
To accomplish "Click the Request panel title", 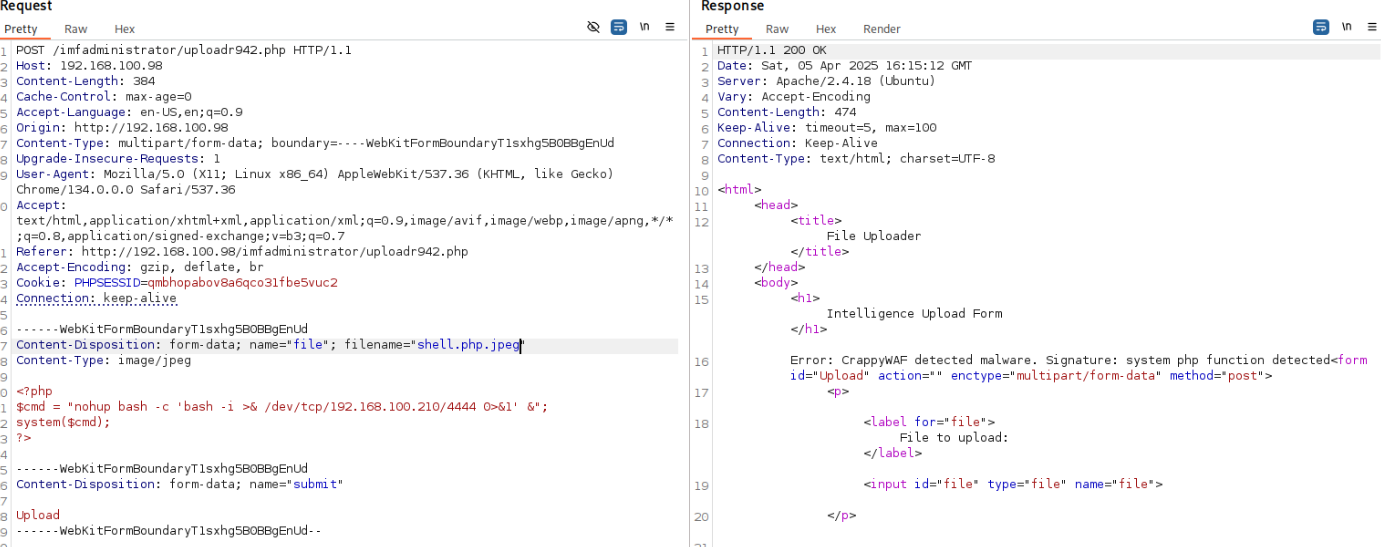I will click(26, 6).
